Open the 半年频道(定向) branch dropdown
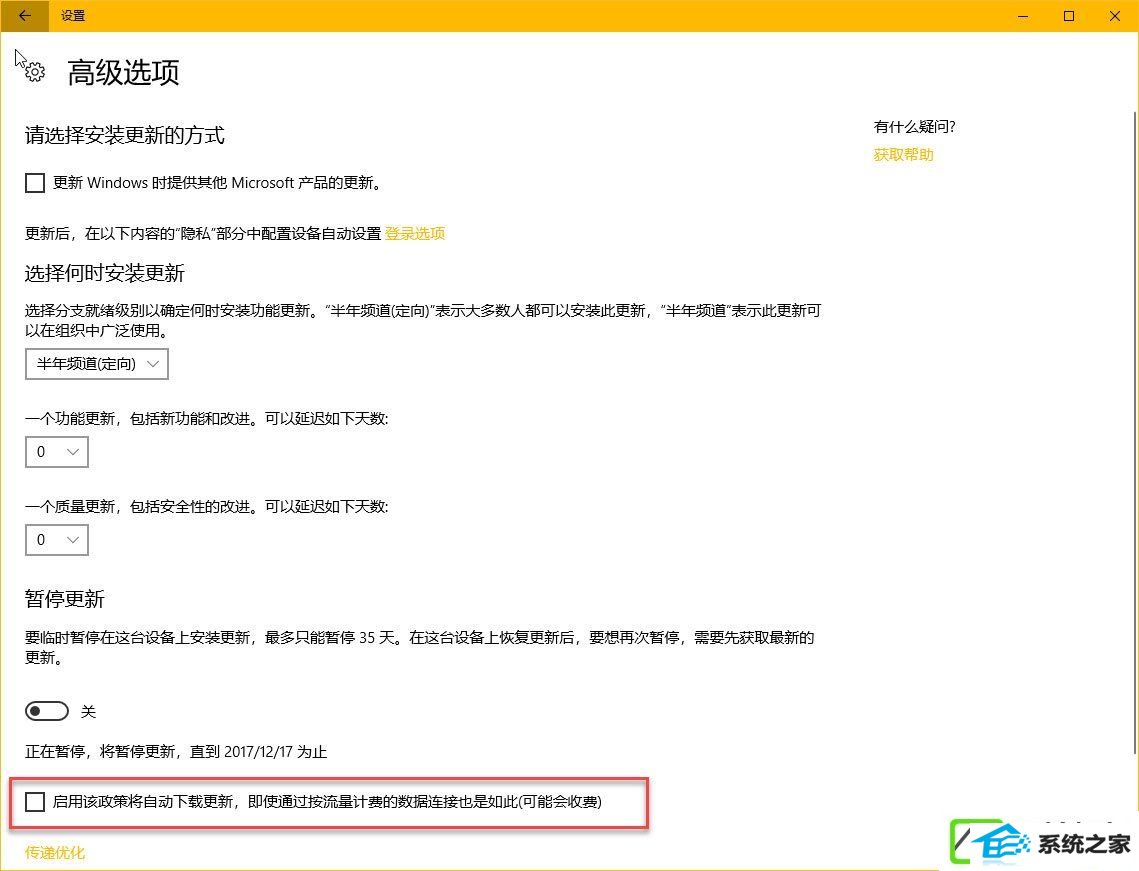The height and width of the screenshot is (871, 1139). (97, 364)
